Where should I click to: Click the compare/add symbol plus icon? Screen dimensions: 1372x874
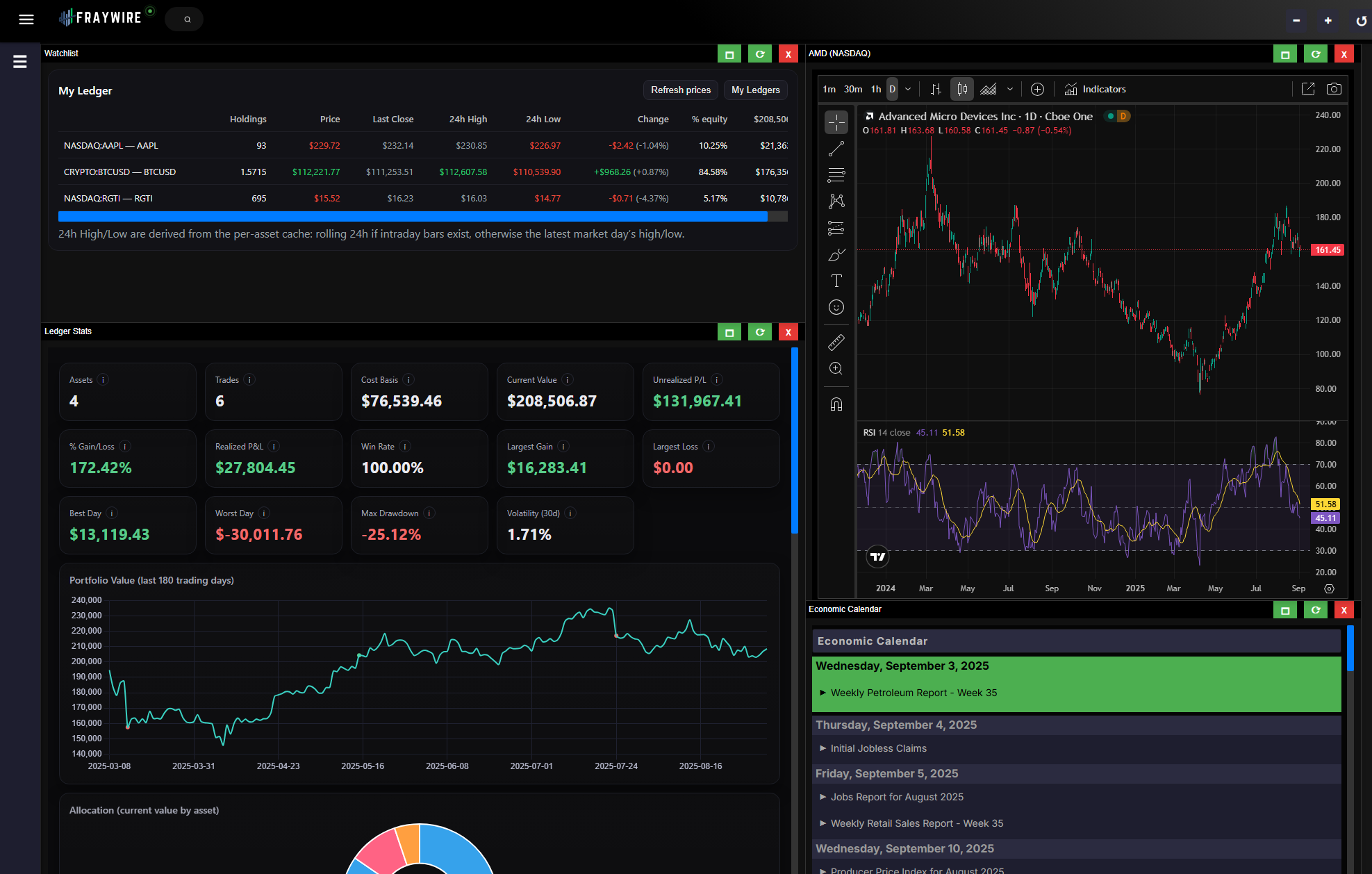tap(1037, 89)
